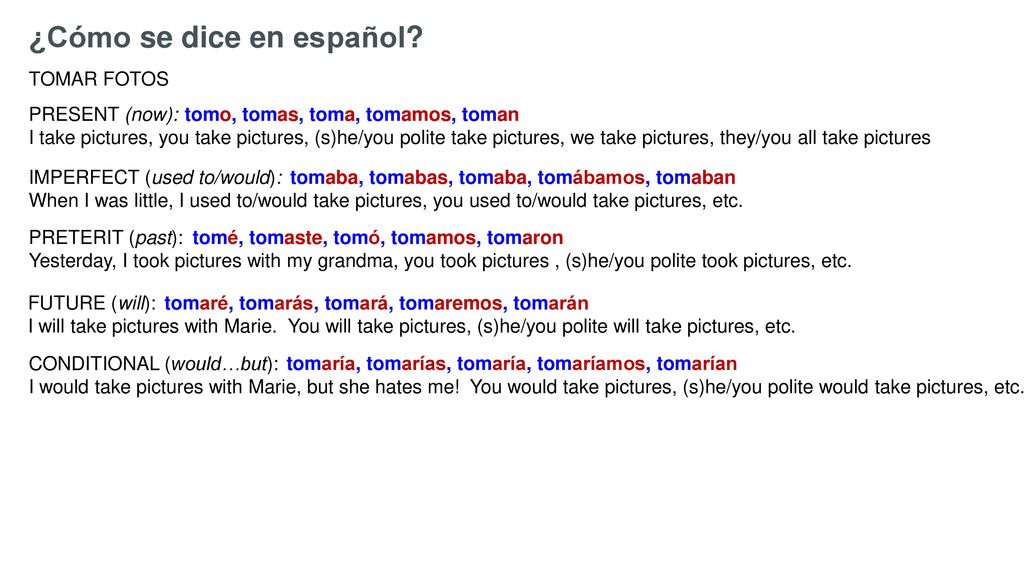Click the 'PRESENT (now):' label
This screenshot has height=576, width=1024.
point(103,115)
